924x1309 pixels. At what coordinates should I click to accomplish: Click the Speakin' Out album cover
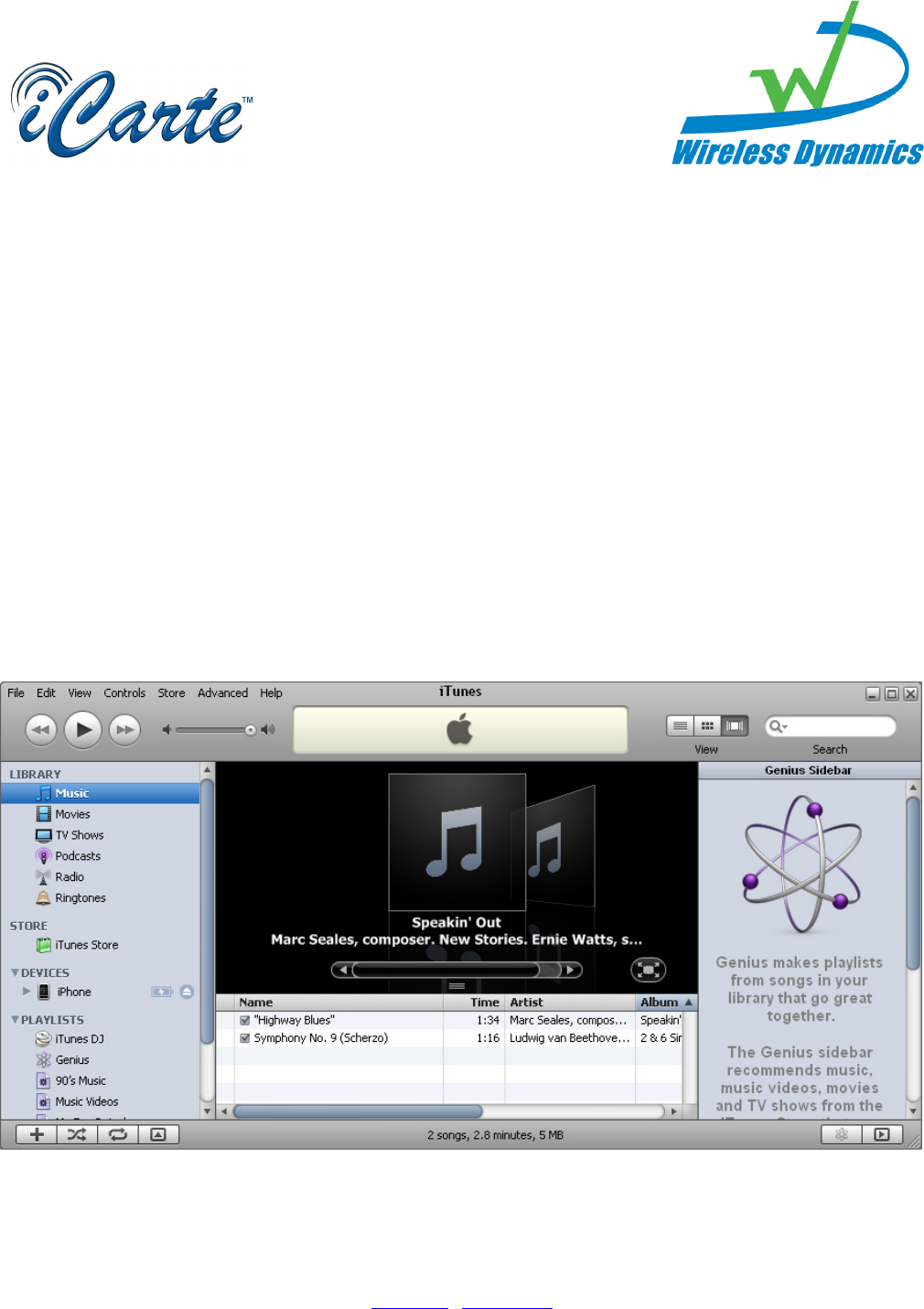457,842
